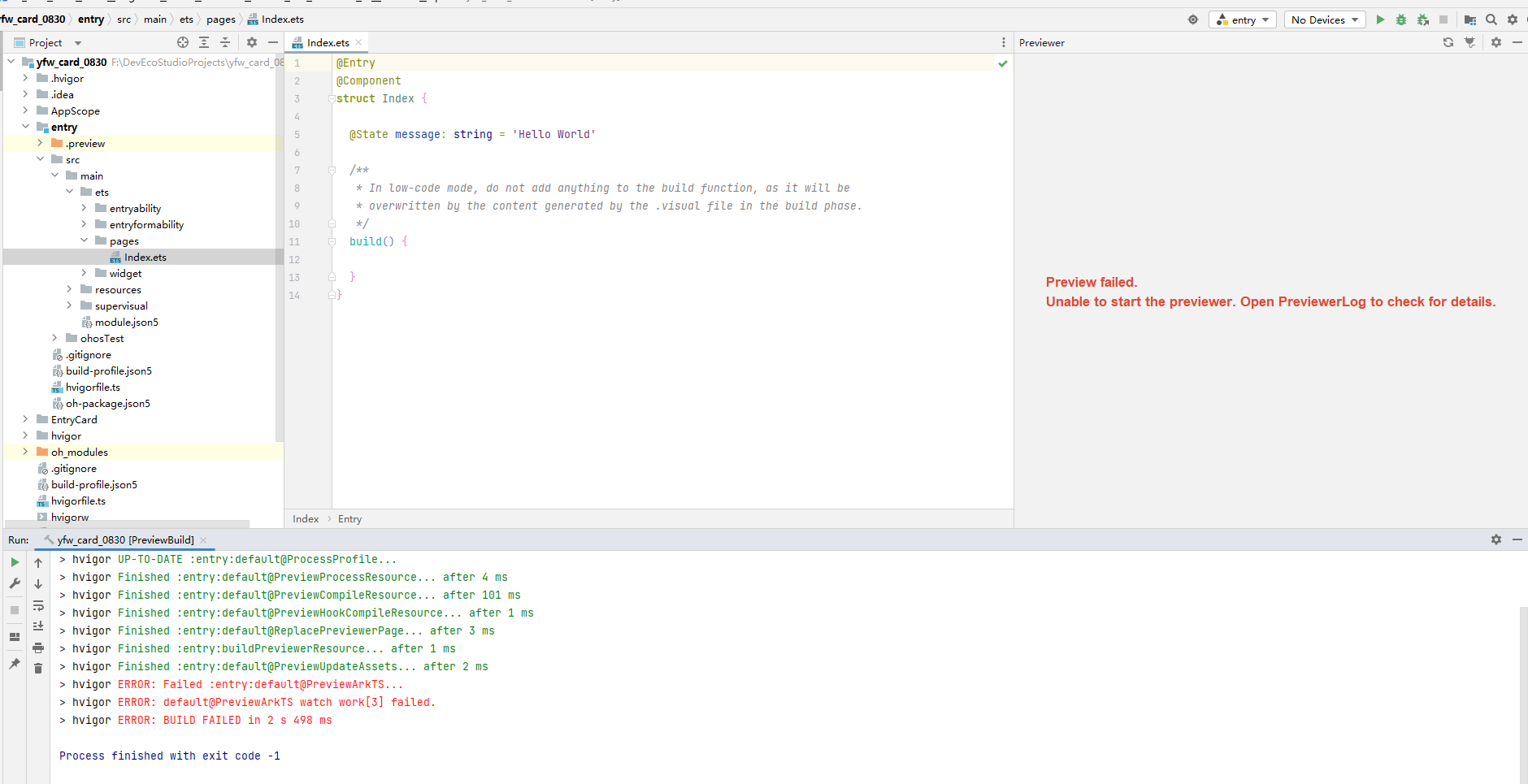The height and width of the screenshot is (784, 1528).
Task: Fold the build() method gutter marker
Action: (332, 241)
